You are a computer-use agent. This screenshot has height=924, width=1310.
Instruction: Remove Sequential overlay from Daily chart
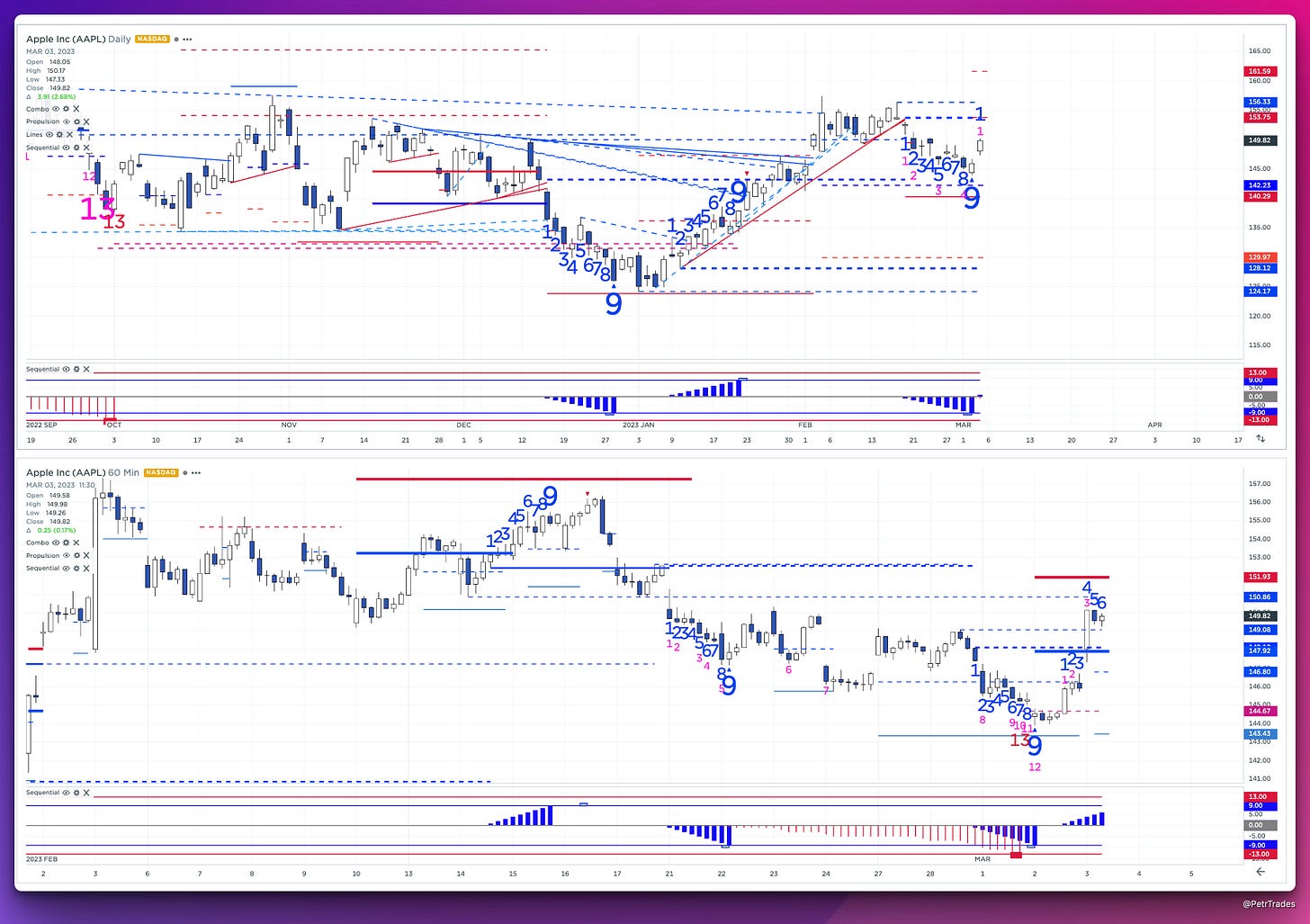click(86, 148)
